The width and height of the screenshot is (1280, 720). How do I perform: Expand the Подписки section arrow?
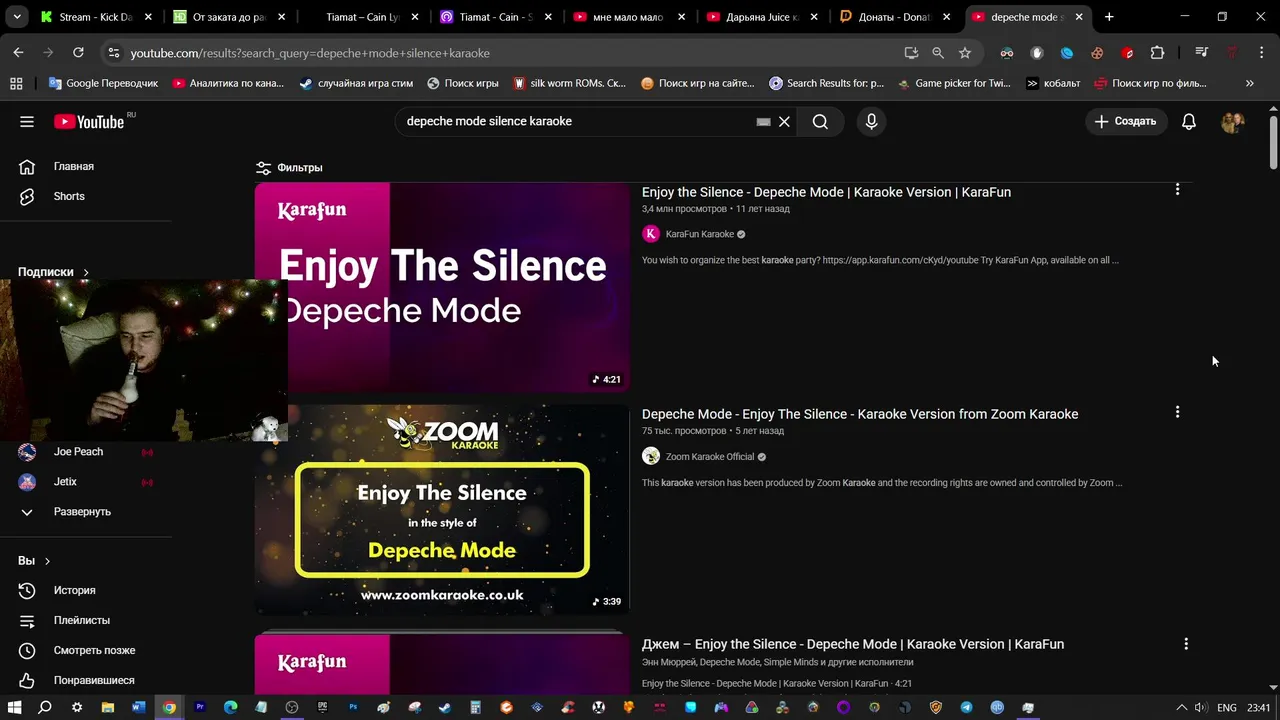coord(86,272)
